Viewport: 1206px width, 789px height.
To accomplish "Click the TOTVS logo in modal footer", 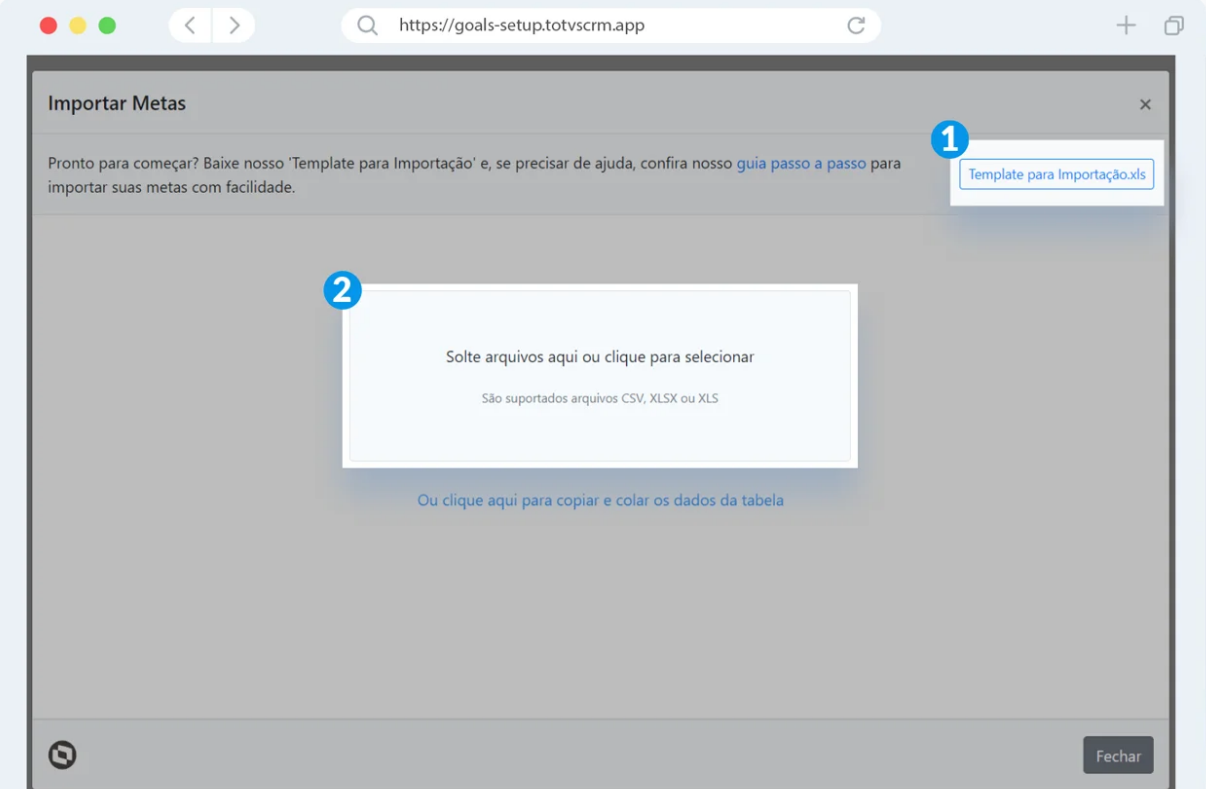I will point(62,755).
